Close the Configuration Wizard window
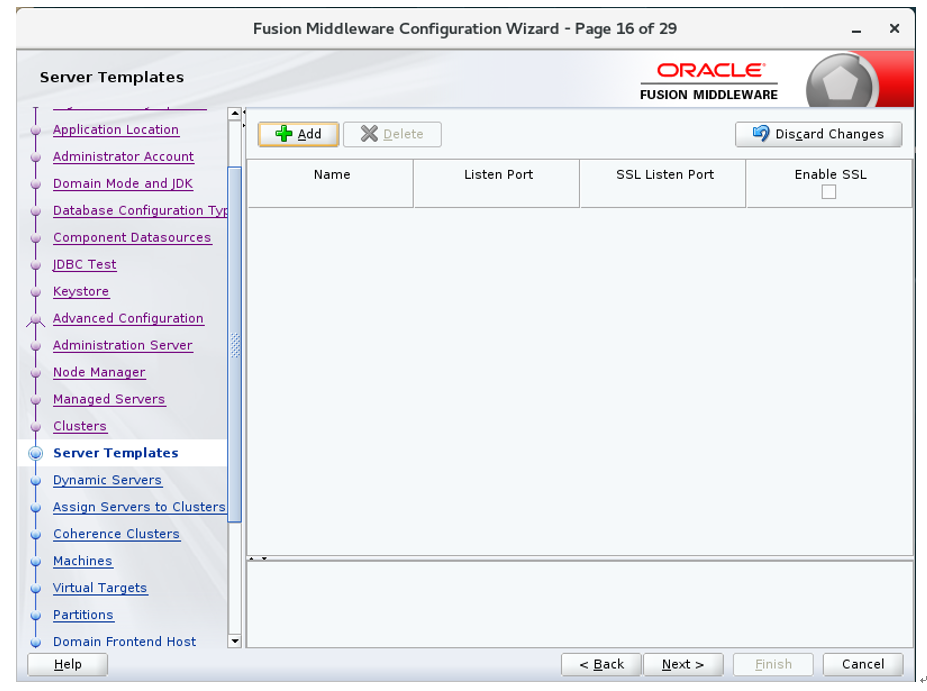 894,28
